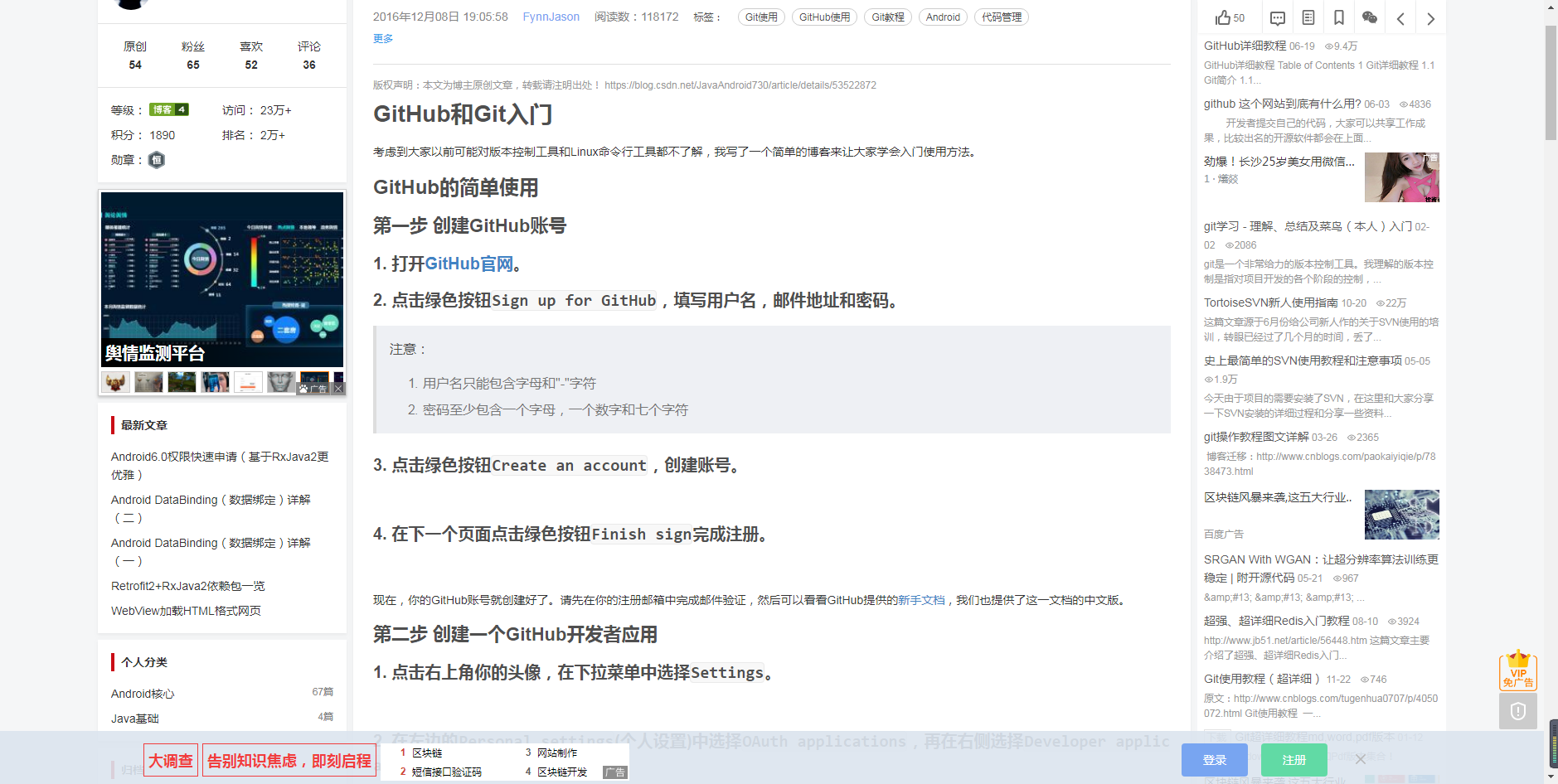Click the shield report icon

[1518, 711]
